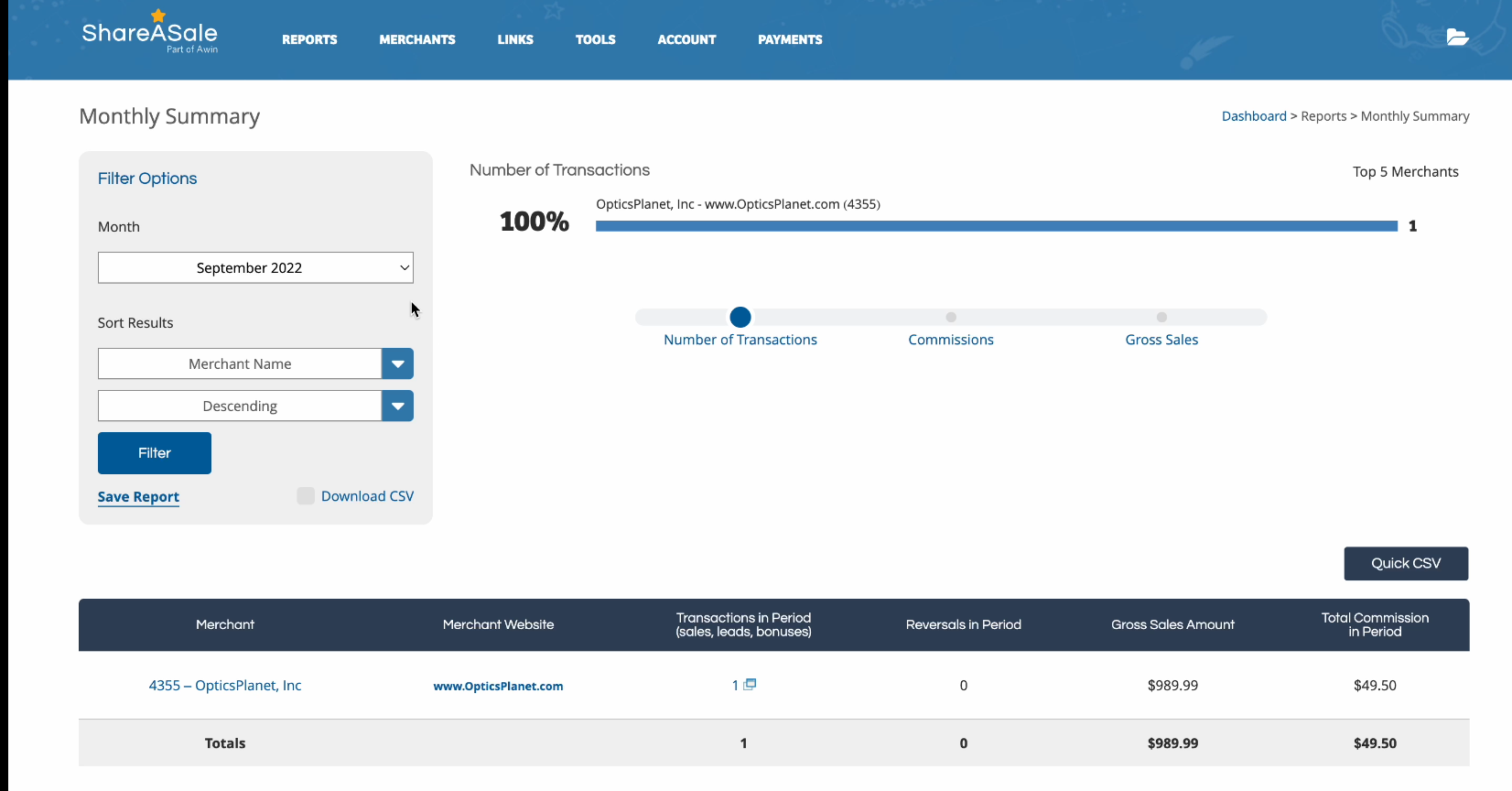This screenshot has height=791, width=1512.
Task: Visit the www.OpticsPlanet.com website link
Action: [x=498, y=686]
